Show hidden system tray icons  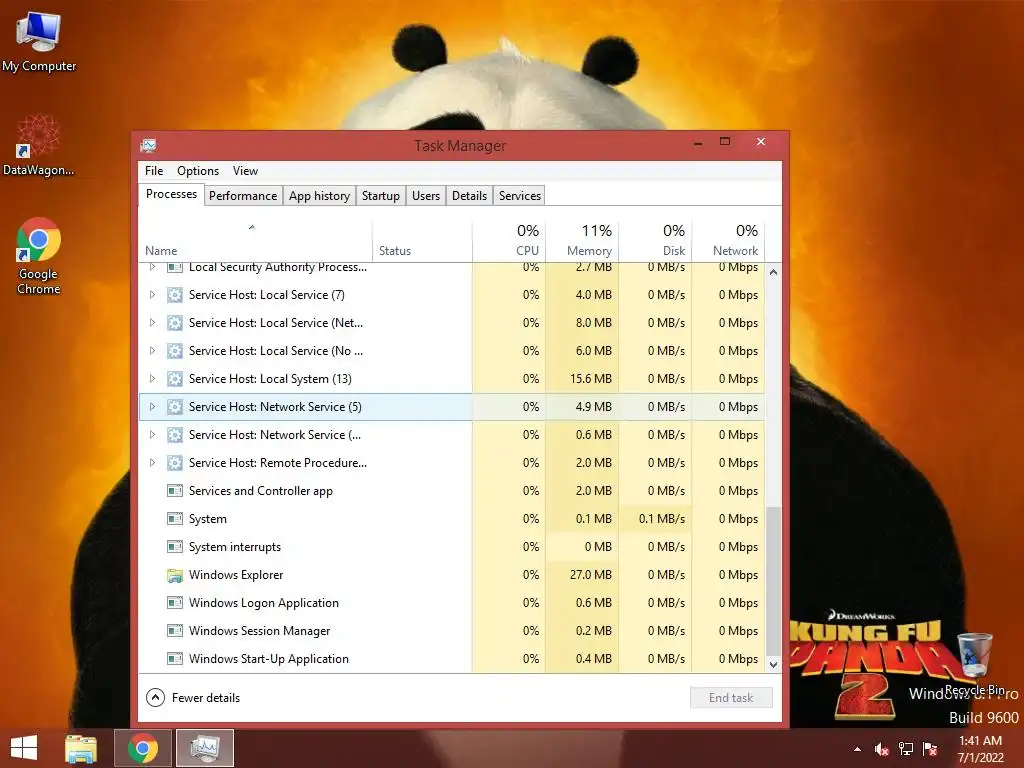click(x=857, y=749)
